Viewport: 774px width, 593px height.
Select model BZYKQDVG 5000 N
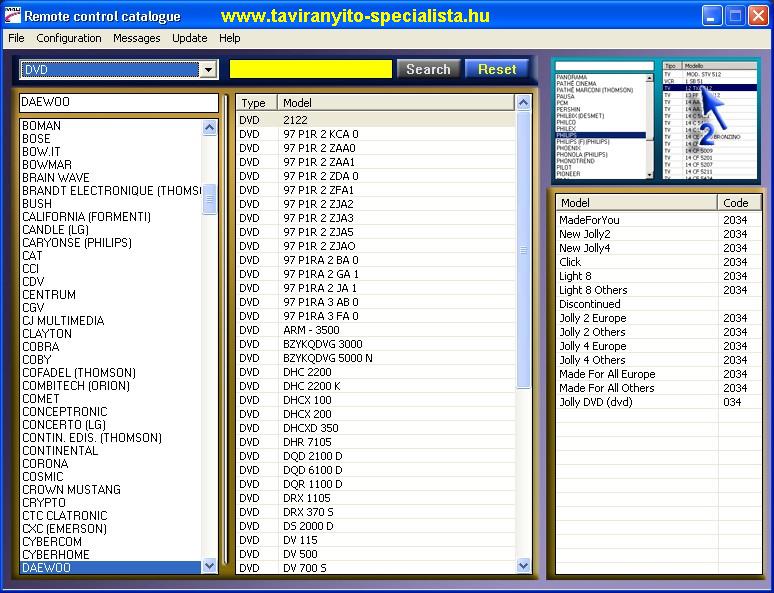pyautogui.click(x=376, y=358)
